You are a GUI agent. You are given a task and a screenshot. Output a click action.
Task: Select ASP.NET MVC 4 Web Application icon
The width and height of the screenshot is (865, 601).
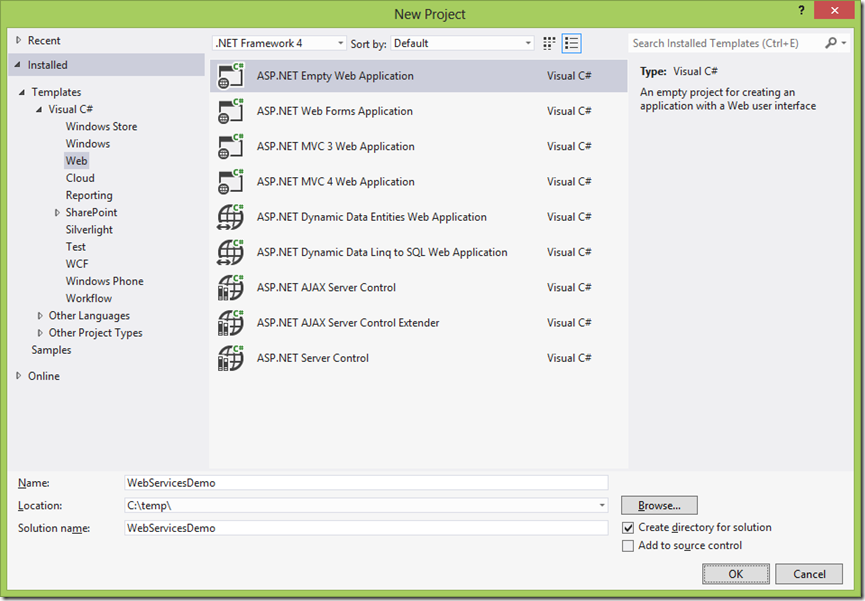(230, 182)
